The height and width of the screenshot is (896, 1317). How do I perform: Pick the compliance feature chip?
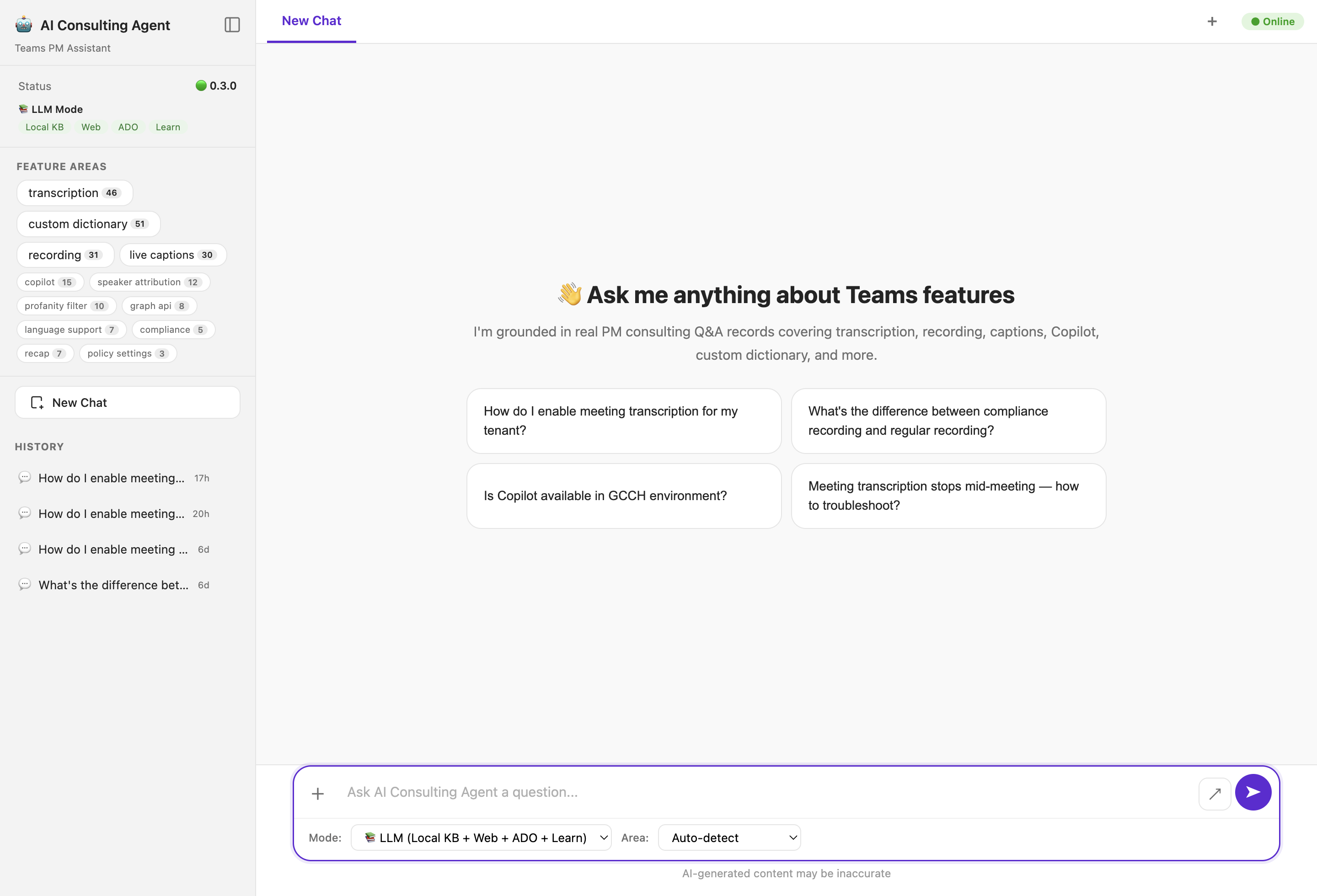point(173,330)
